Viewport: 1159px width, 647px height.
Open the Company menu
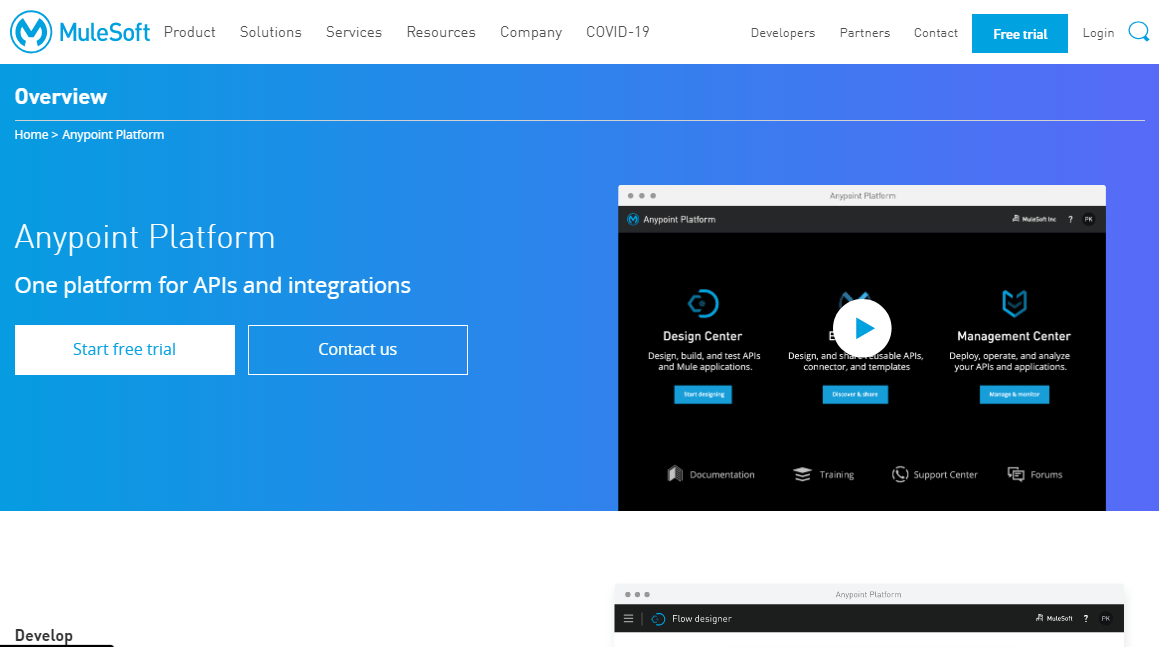pos(531,33)
